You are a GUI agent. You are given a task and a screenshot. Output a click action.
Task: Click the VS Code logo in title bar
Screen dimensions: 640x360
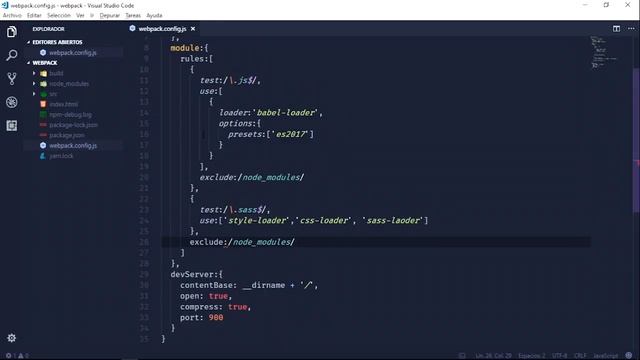[x=5, y=5]
